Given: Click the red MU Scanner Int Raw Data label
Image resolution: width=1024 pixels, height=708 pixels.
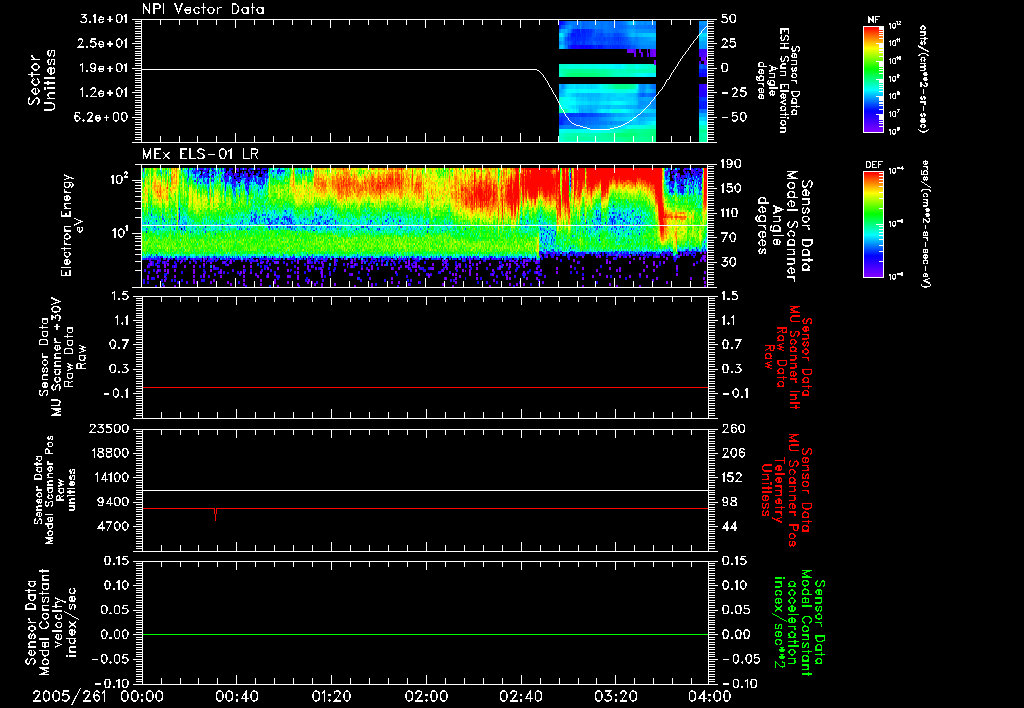Looking at the screenshot, I should pyautogui.click(x=790, y=355).
